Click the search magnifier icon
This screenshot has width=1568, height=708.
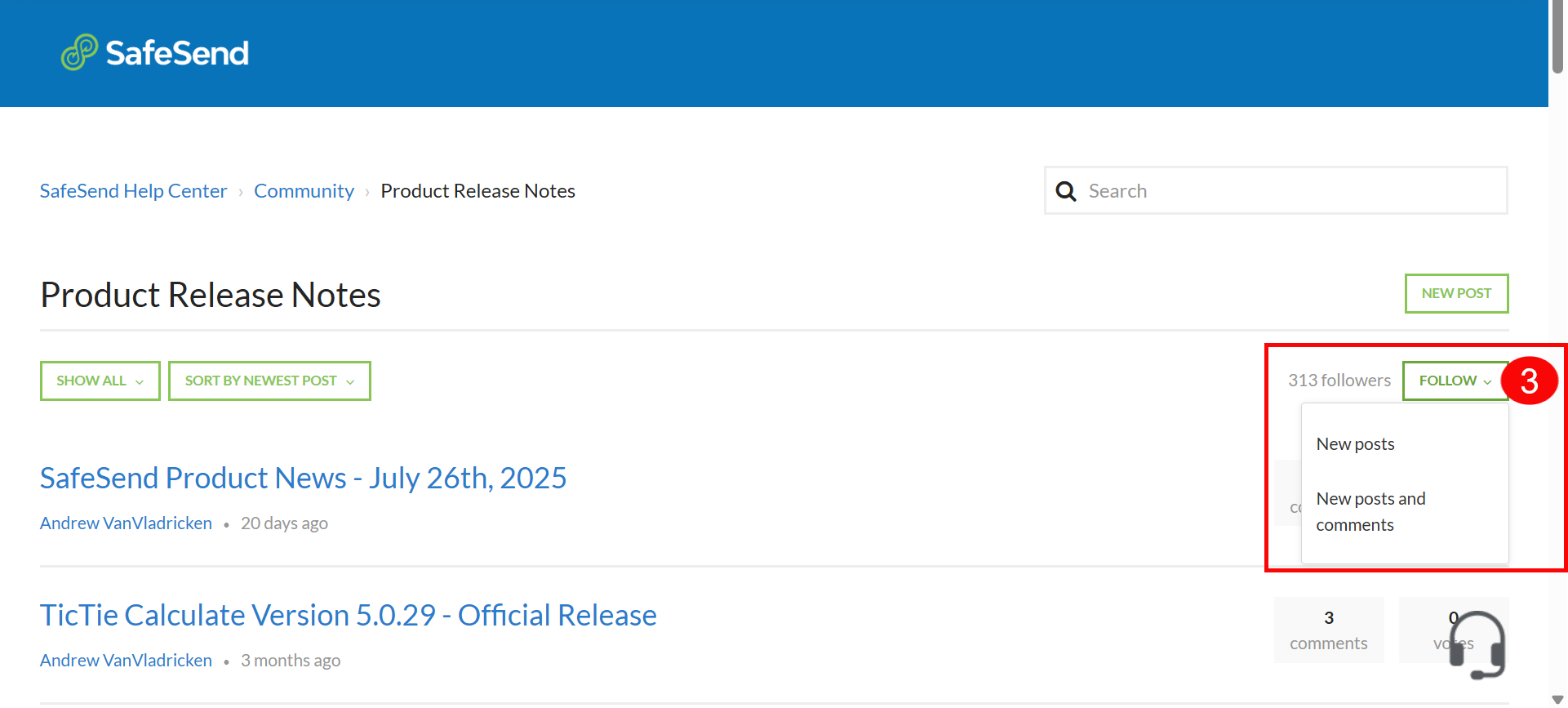pos(1065,191)
